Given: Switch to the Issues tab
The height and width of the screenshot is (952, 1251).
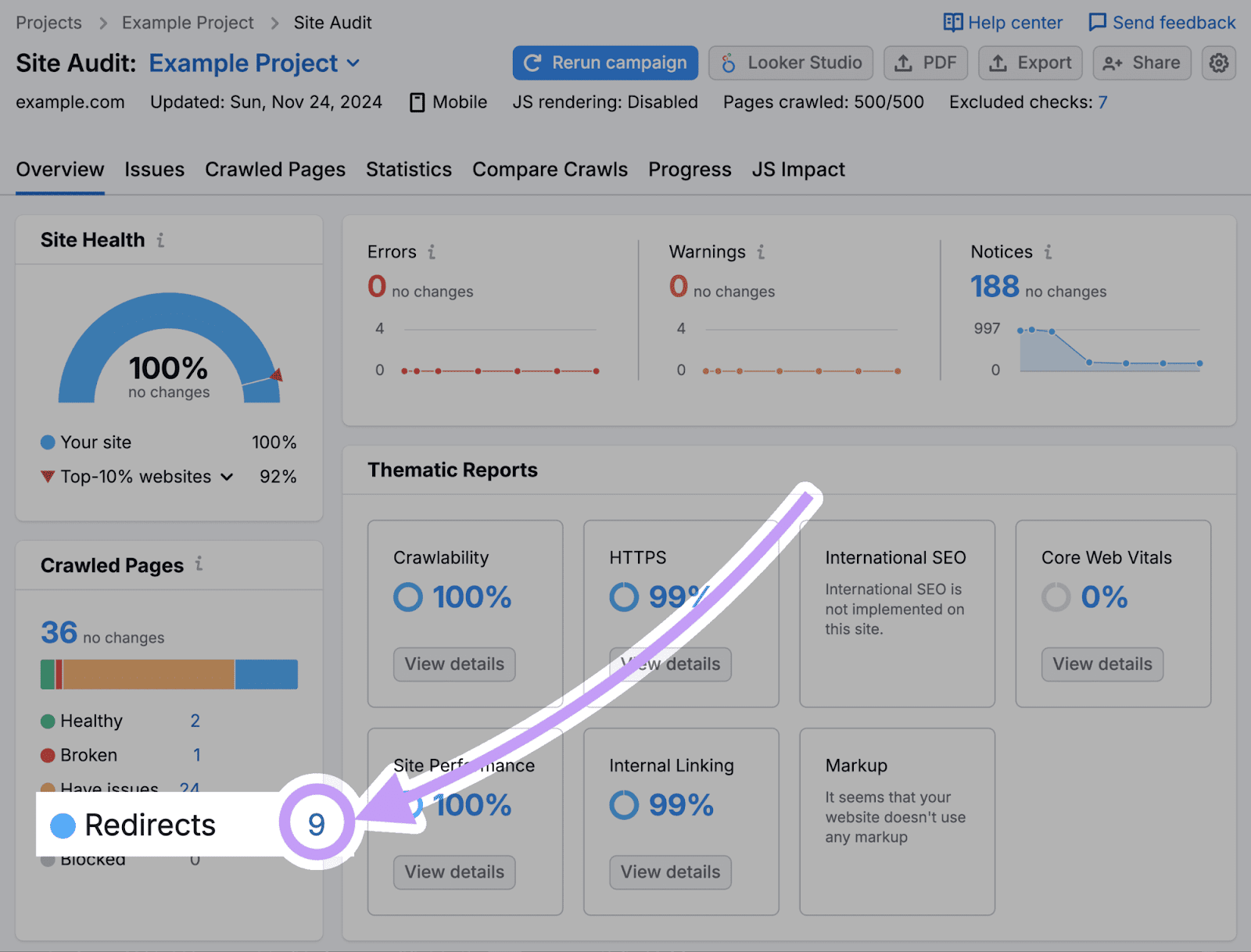Looking at the screenshot, I should pos(154,170).
